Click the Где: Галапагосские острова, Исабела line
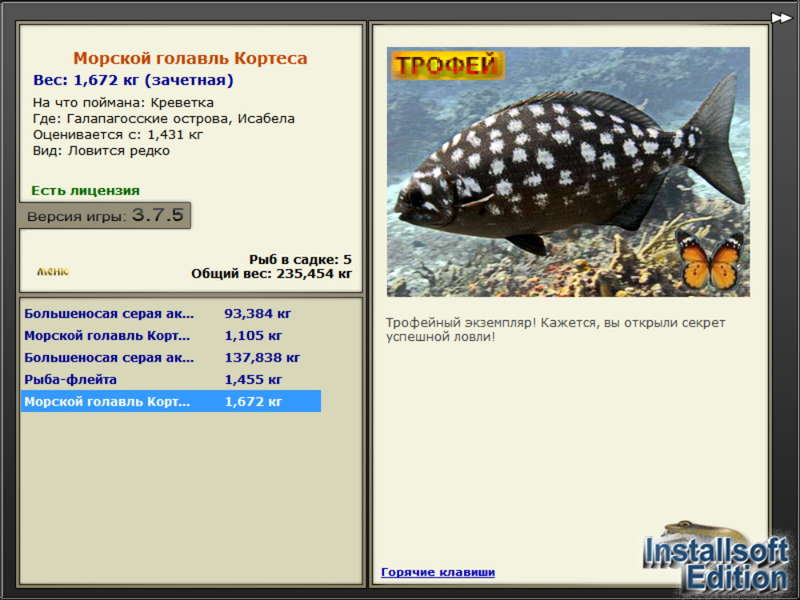This screenshot has width=800, height=600. [164, 119]
